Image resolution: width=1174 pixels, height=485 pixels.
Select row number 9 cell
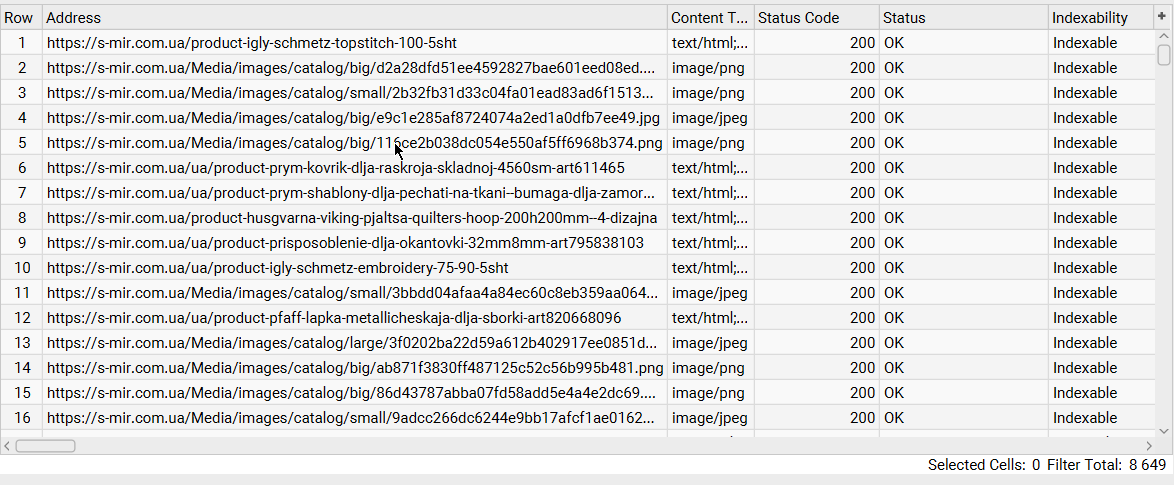pos(22,243)
